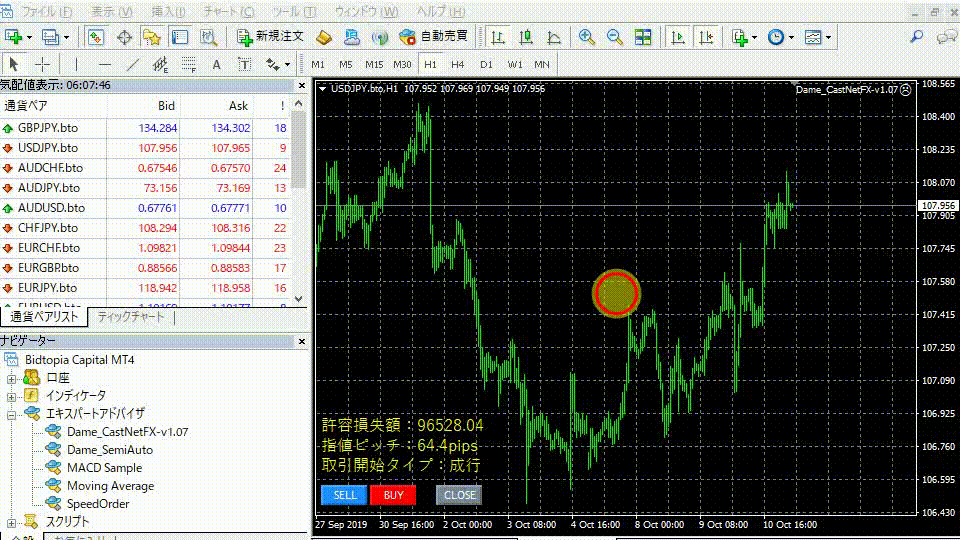The height and width of the screenshot is (540, 960).
Task: Open the profiles dropdown arrow
Action: pyautogui.click(x=66, y=37)
